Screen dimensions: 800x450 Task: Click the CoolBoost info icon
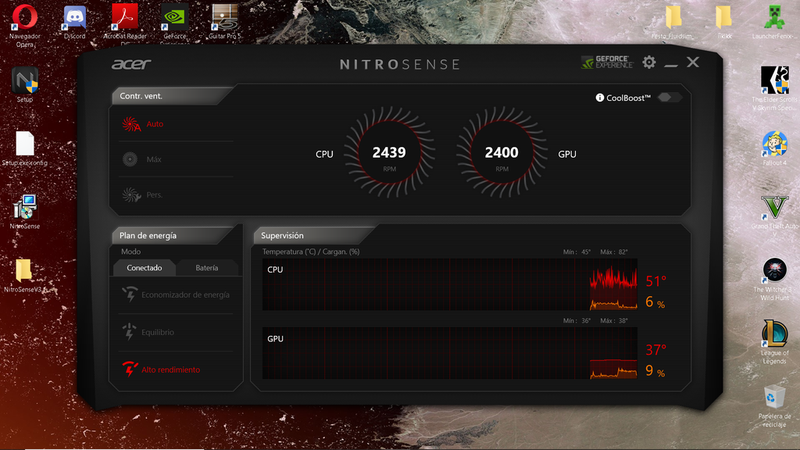pyautogui.click(x=600, y=97)
